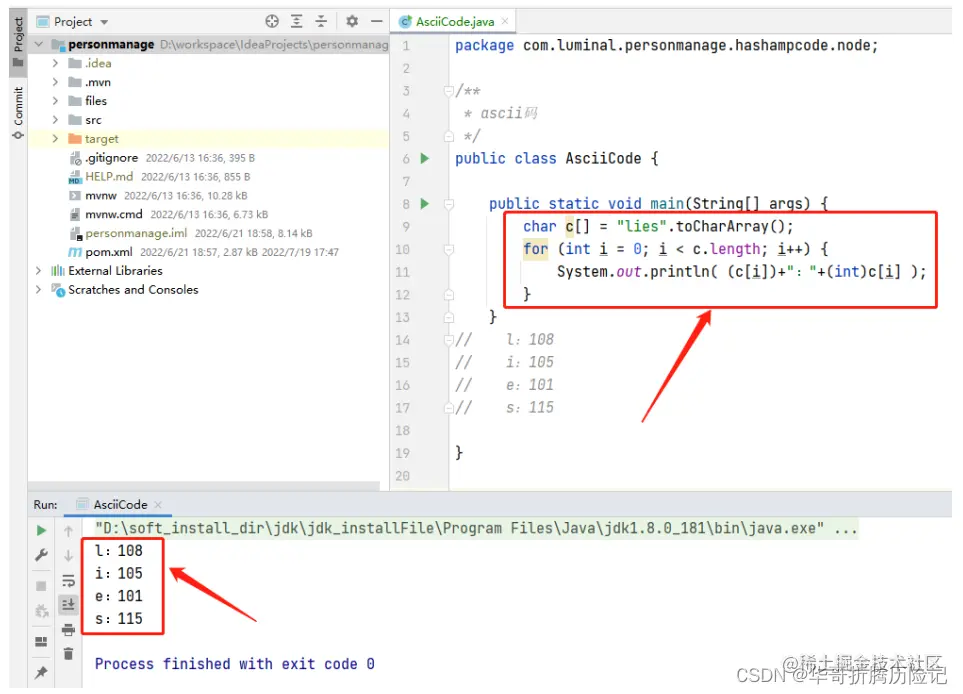The width and height of the screenshot is (963, 694).
Task: Click the Collapse All icon in Project toolbar
Action: [x=321, y=21]
